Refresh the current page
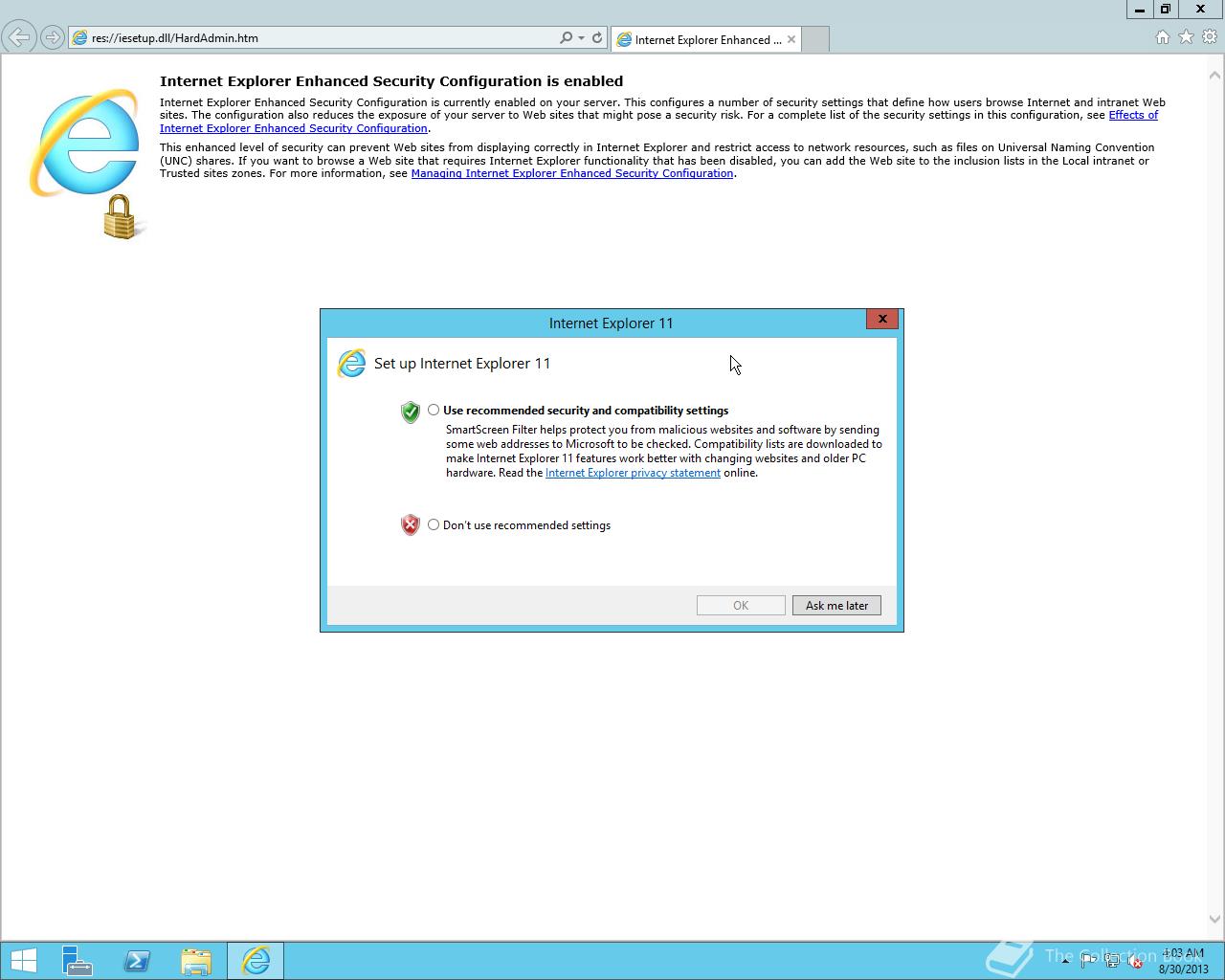This screenshot has height=980, width=1225. (597, 38)
